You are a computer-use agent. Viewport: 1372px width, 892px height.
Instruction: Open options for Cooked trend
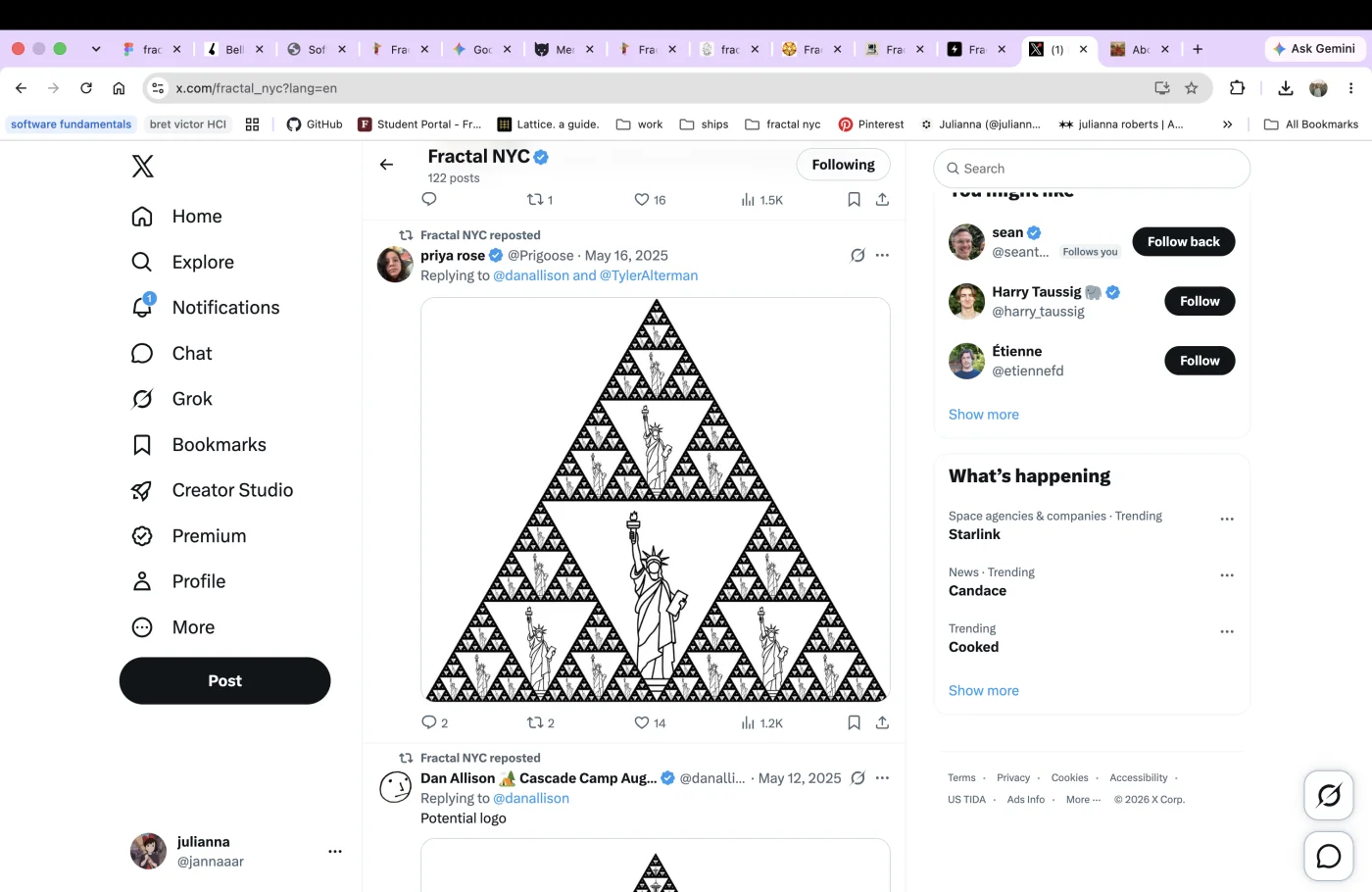point(1226,632)
